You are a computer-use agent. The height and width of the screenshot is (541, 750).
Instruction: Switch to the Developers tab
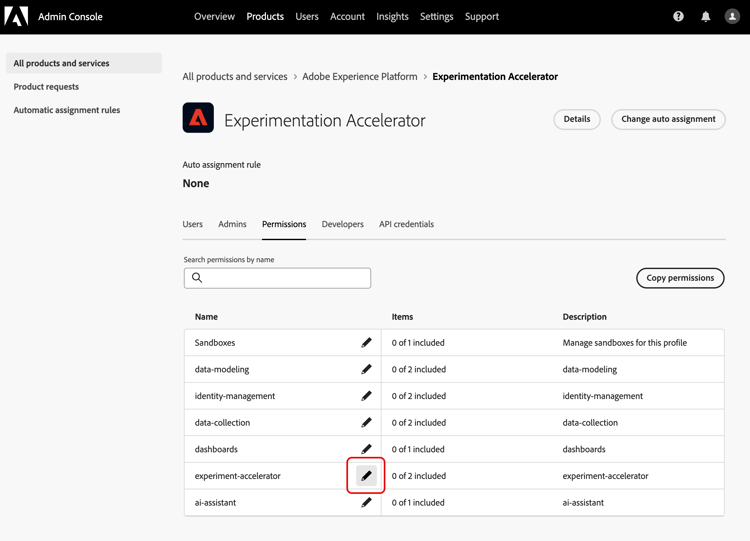coord(342,224)
